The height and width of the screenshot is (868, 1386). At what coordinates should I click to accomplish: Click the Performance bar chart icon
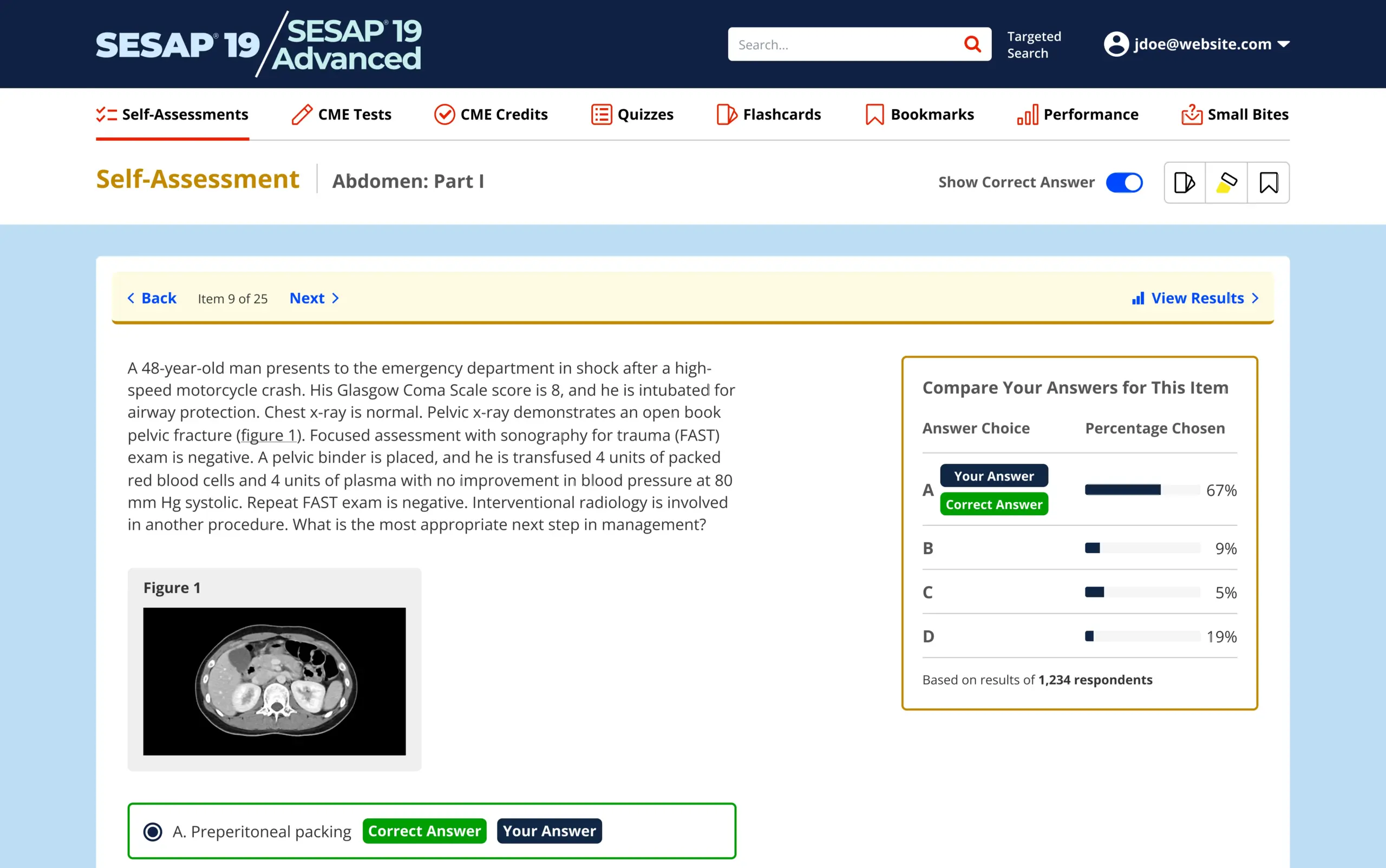1027,114
